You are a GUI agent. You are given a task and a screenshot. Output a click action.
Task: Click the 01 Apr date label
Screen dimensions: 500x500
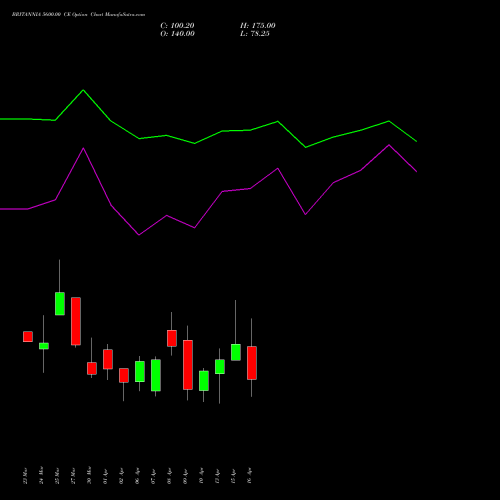click(x=105, y=476)
